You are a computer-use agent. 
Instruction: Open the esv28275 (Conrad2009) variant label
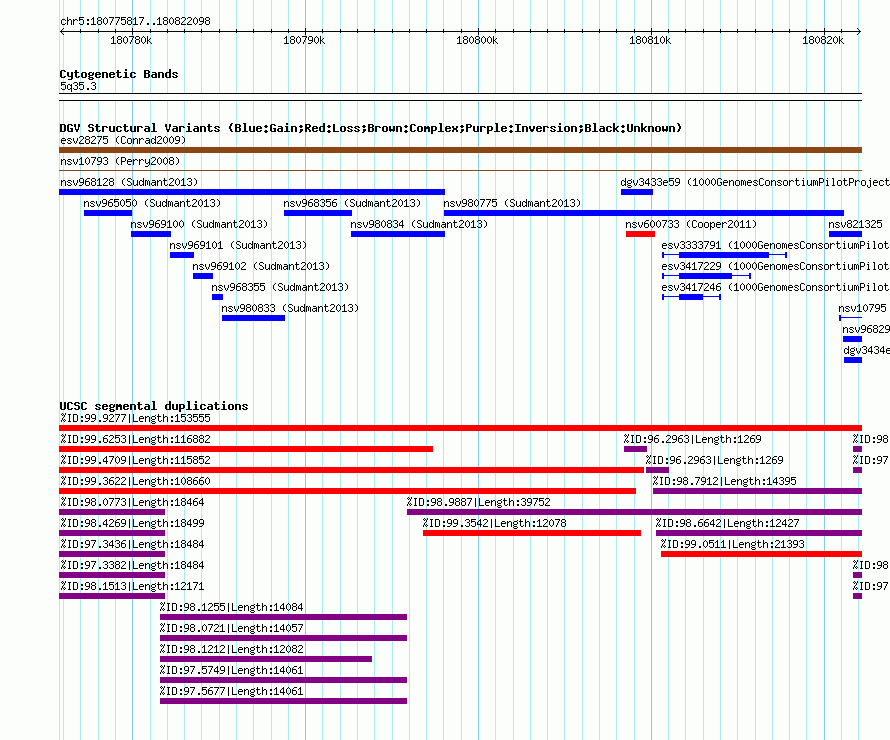pyautogui.click(x=123, y=140)
